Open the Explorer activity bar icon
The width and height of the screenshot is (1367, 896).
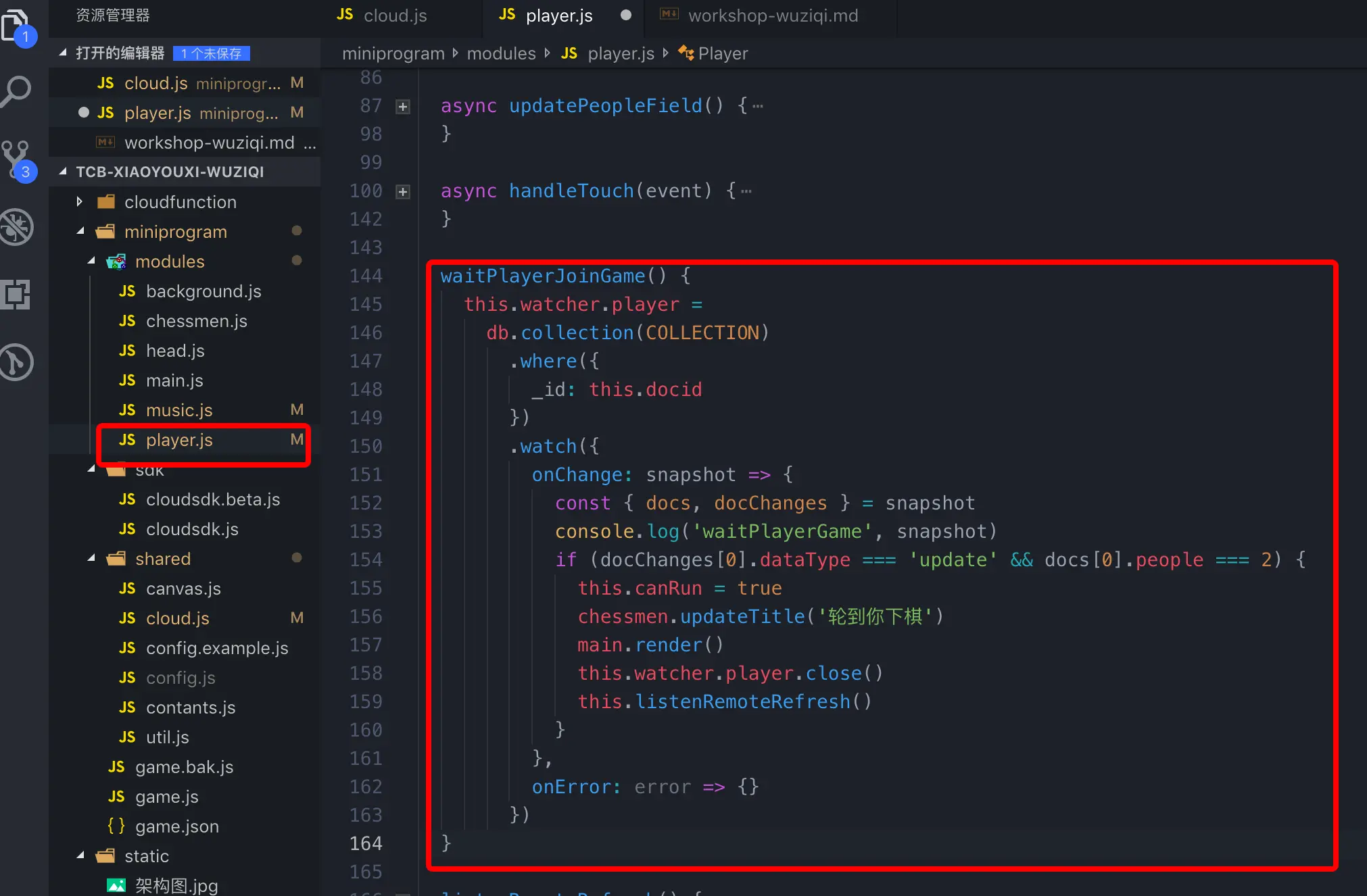click(16, 26)
